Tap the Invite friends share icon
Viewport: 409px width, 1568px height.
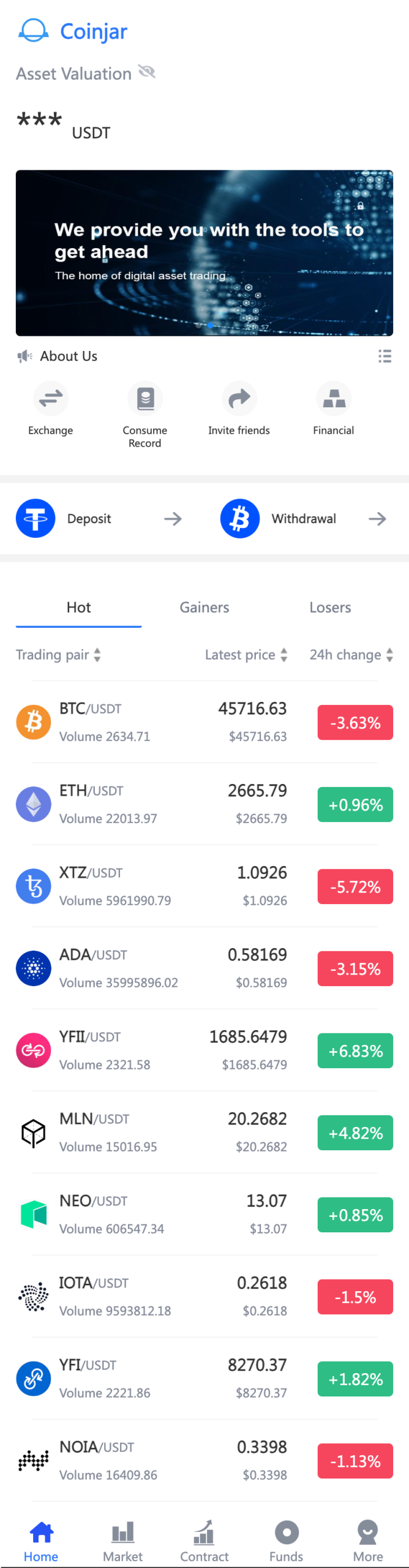239,399
